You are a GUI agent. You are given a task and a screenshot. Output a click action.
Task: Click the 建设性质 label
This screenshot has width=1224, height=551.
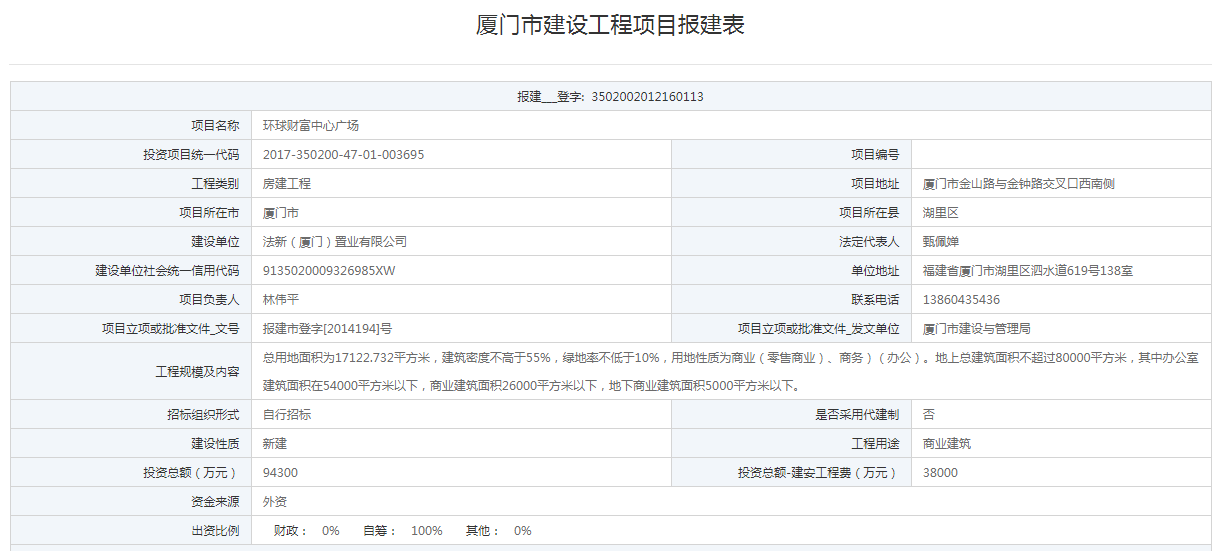[215, 444]
